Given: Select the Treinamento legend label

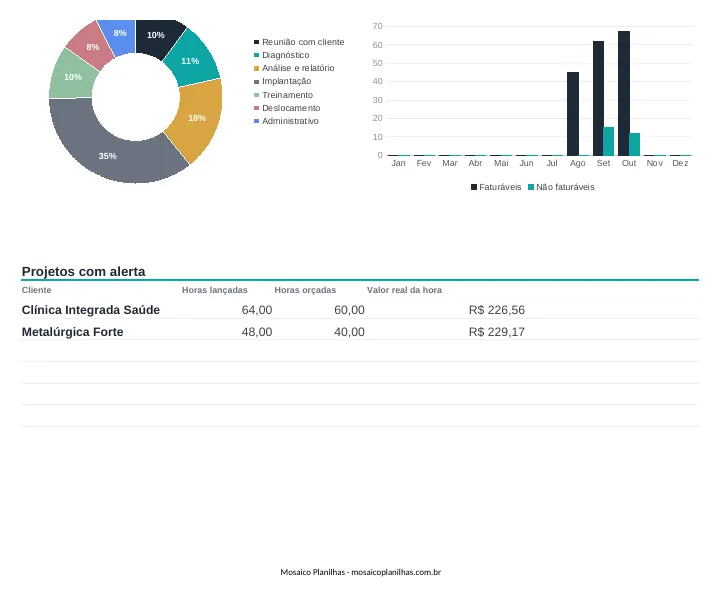Looking at the screenshot, I should (288, 95).
